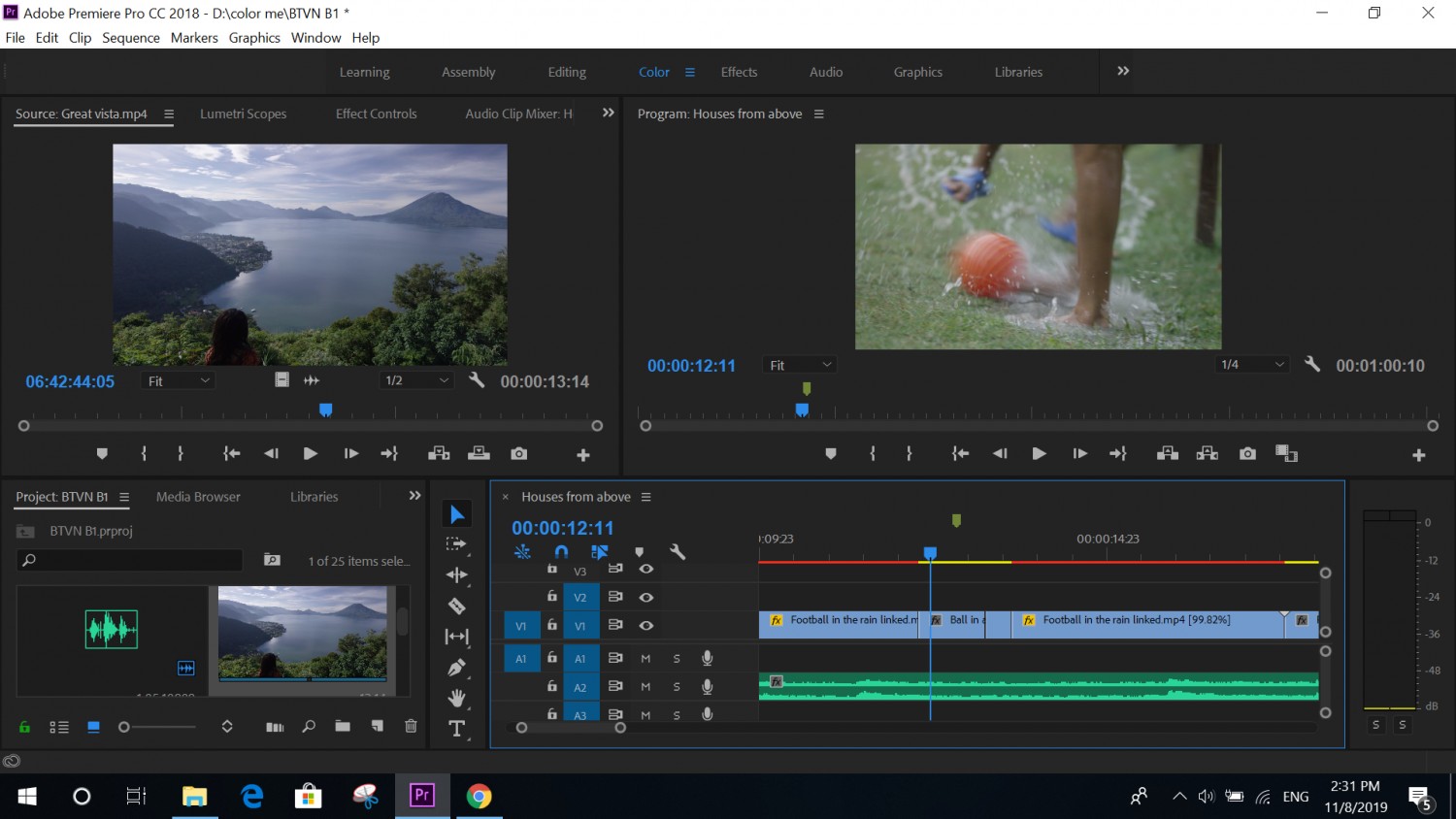Switch to Lumetri Scopes tab

244,114
